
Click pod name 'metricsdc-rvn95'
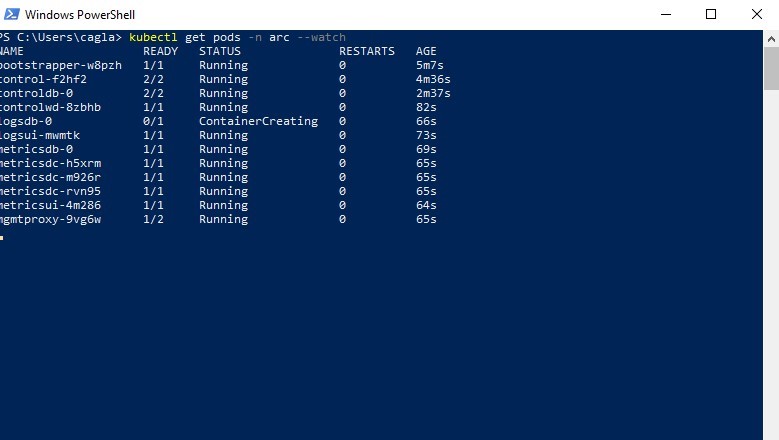pyautogui.click(x=50, y=191)
